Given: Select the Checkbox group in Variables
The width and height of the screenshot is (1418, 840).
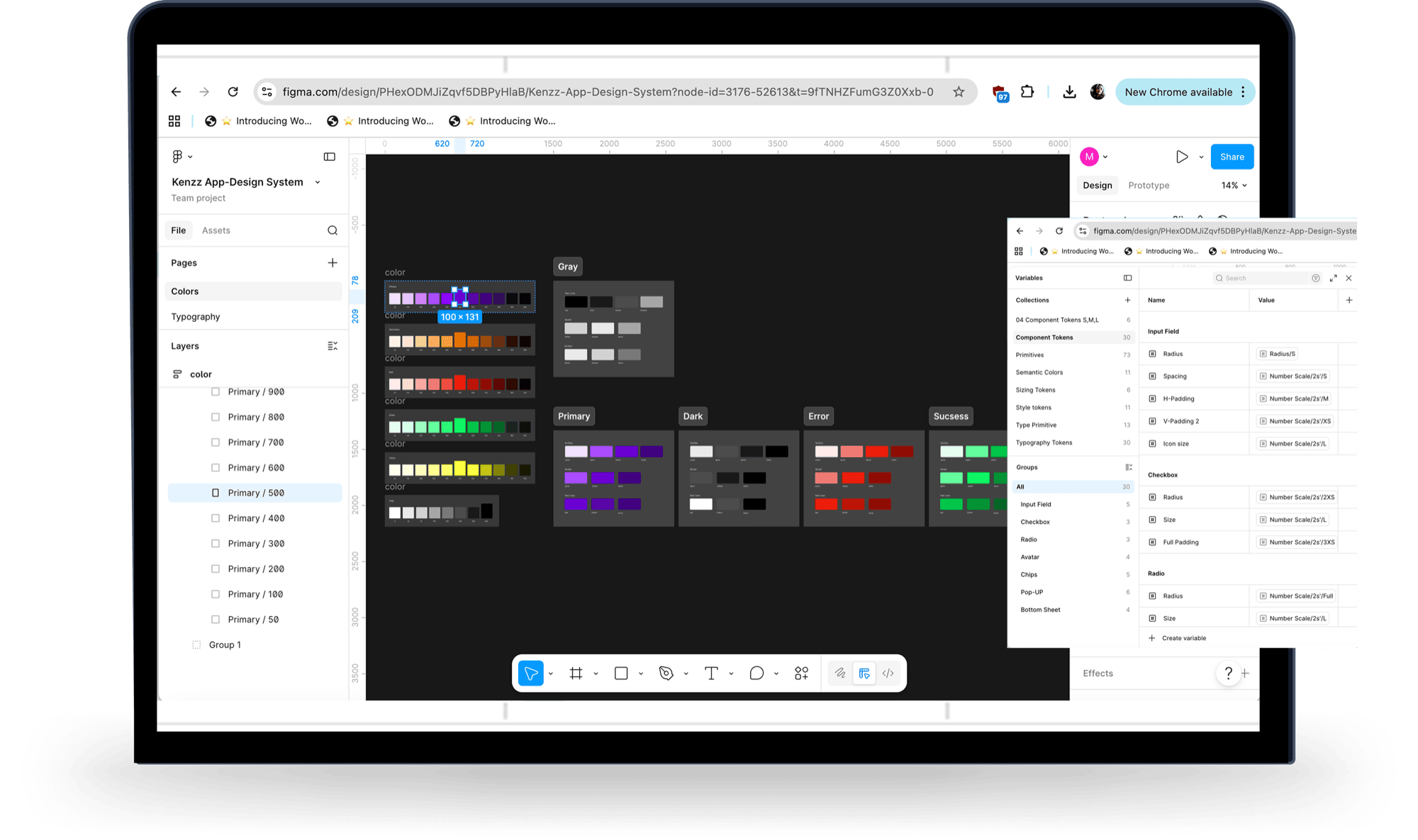Looking at the screenshot, I should (1074, 522).
